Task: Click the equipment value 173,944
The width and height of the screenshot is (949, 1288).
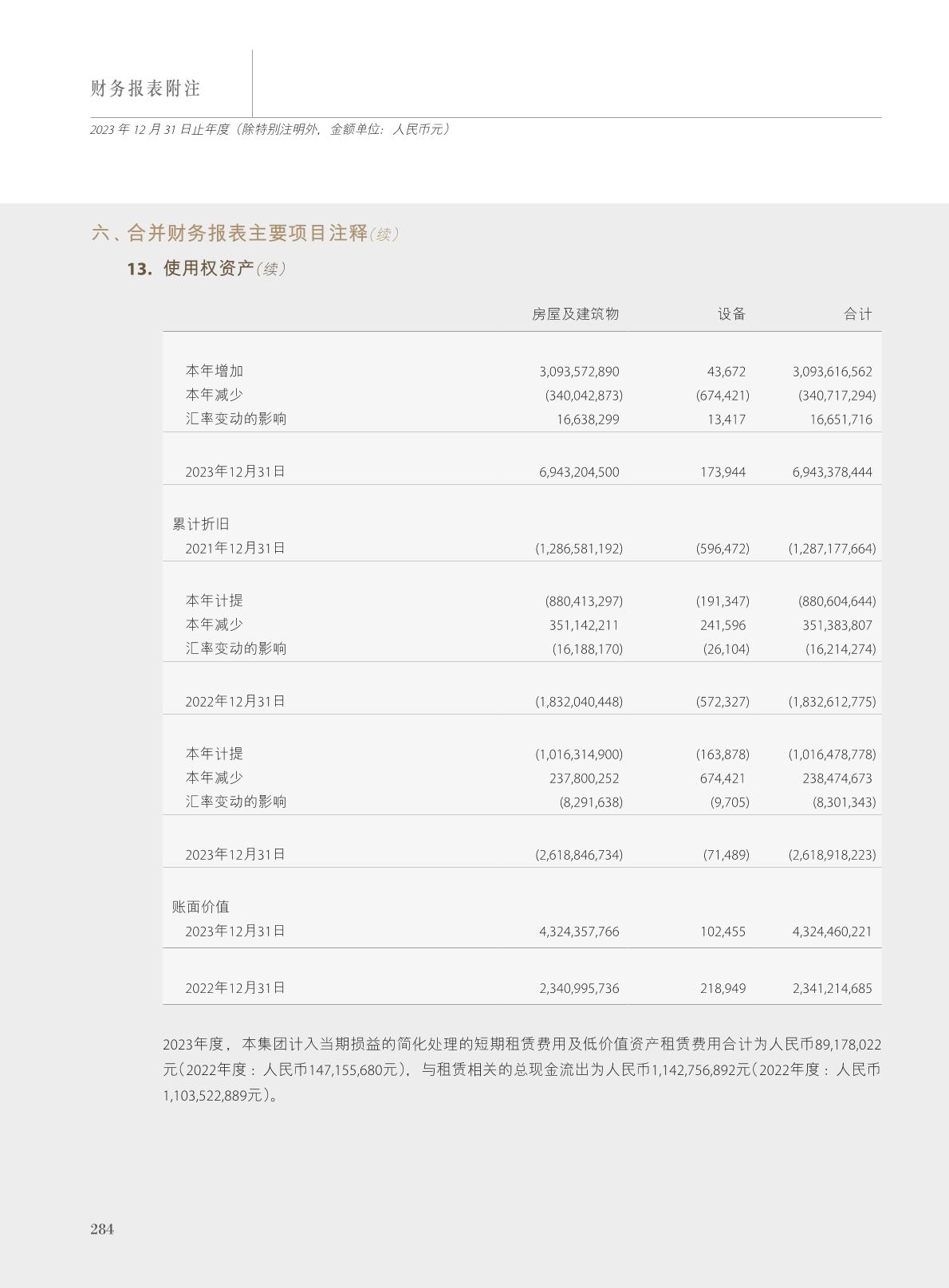Action: pos(723,472)
